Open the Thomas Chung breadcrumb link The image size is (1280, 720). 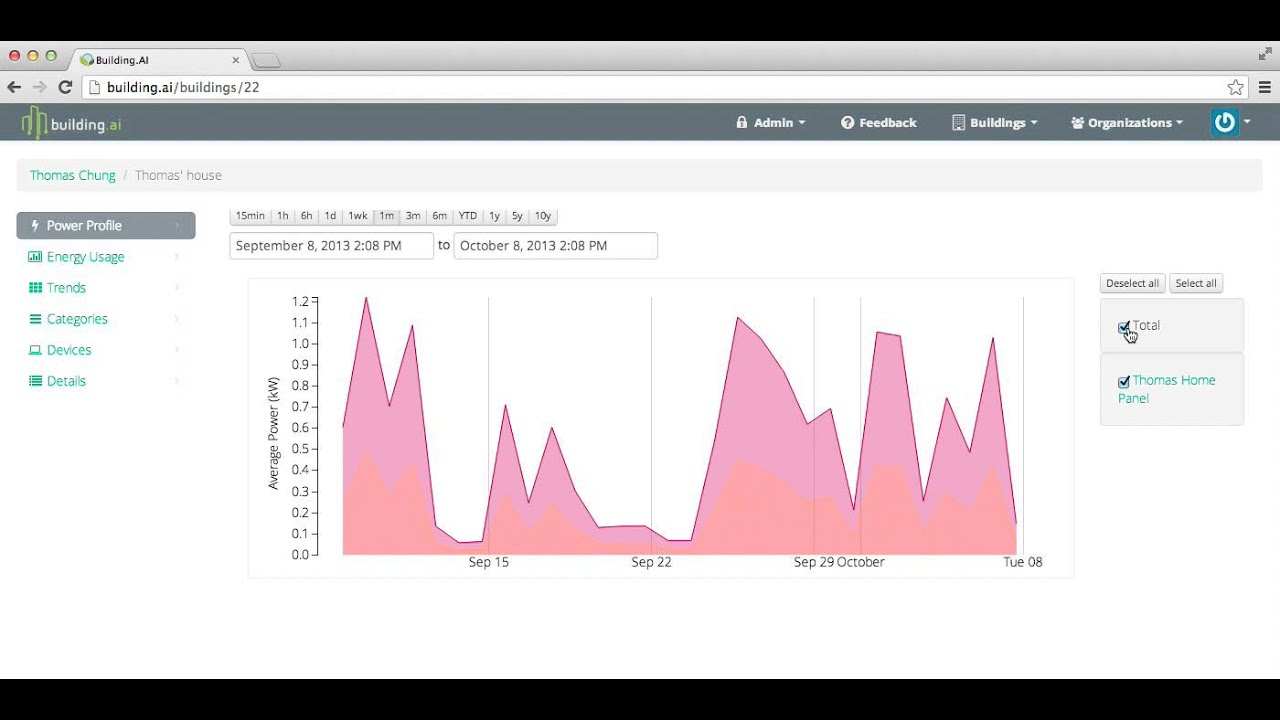point(73,175)
